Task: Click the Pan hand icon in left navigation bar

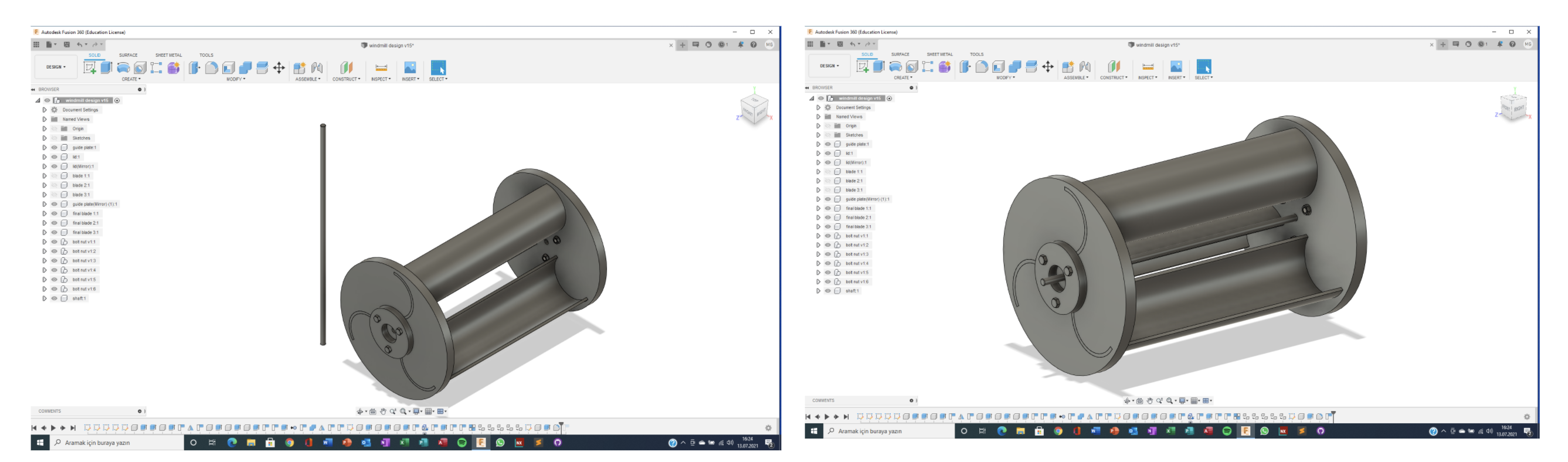Action: point(383,412)
